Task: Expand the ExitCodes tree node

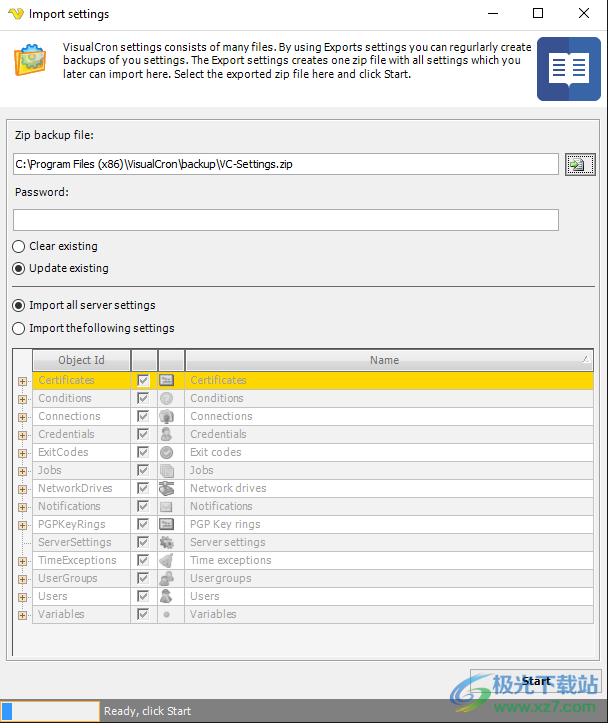Action: (x=22, y=453)
